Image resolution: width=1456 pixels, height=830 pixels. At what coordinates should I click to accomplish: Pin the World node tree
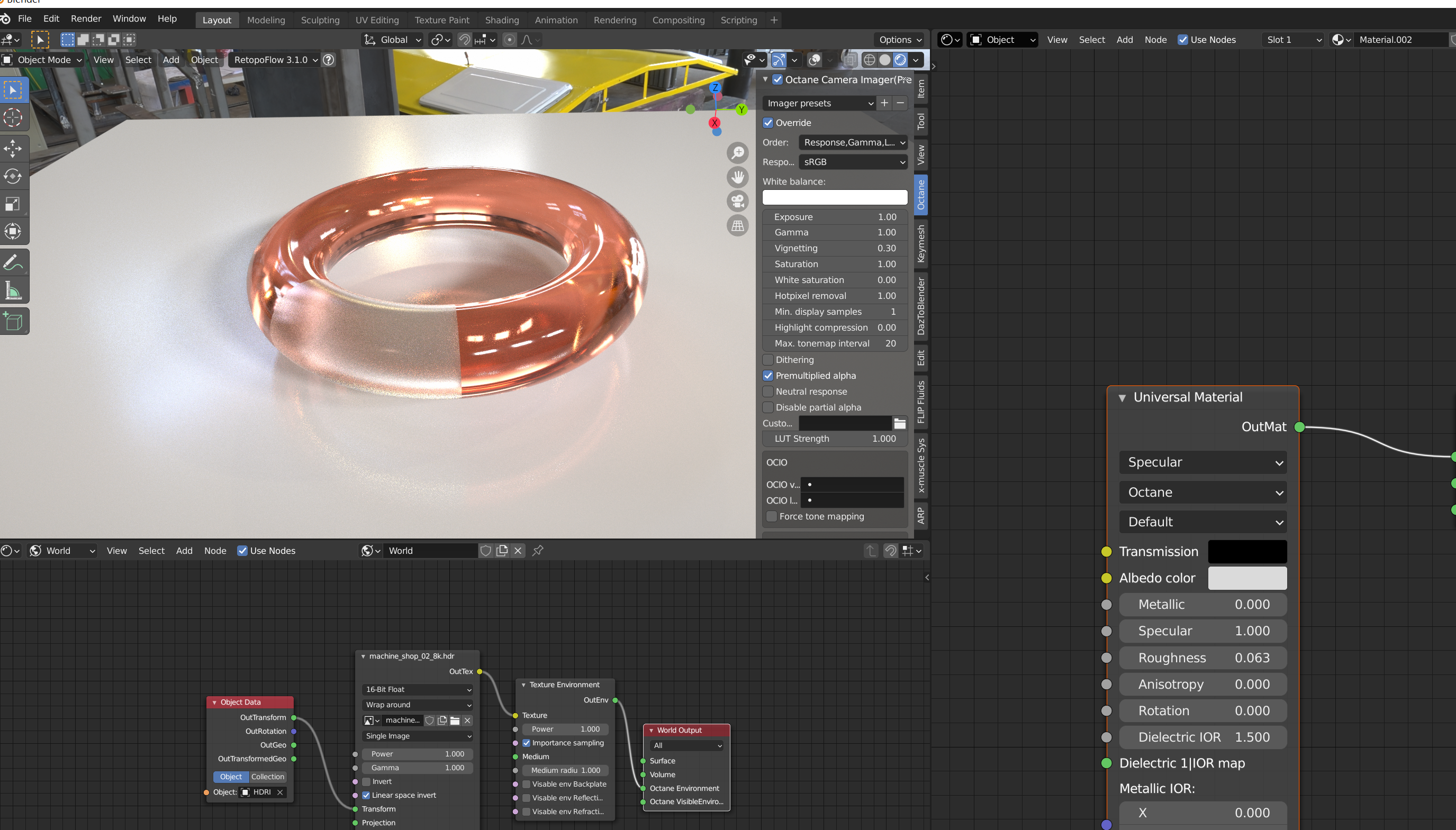538,551
